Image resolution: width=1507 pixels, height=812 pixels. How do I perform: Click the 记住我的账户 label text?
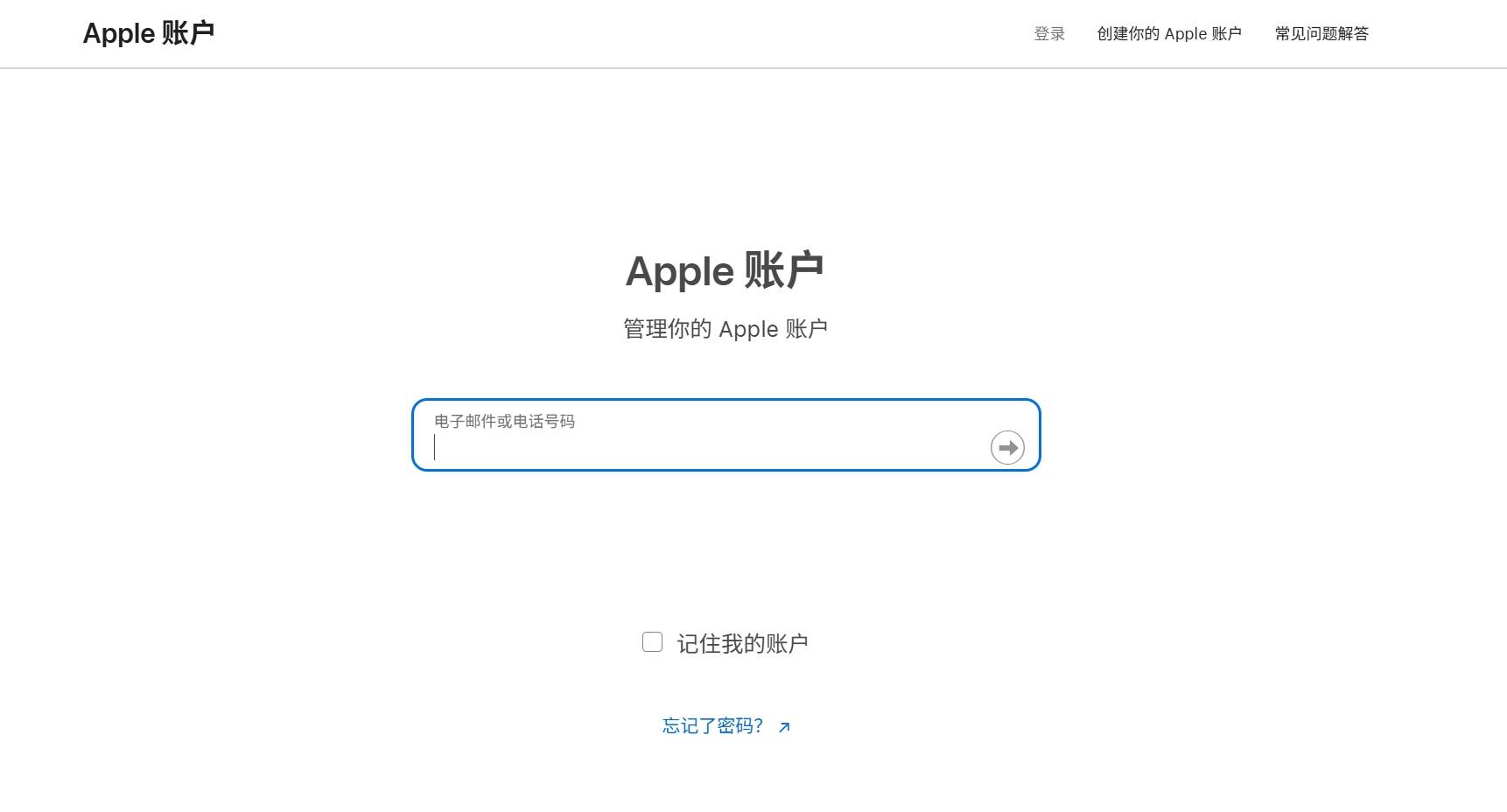(742, 644)
